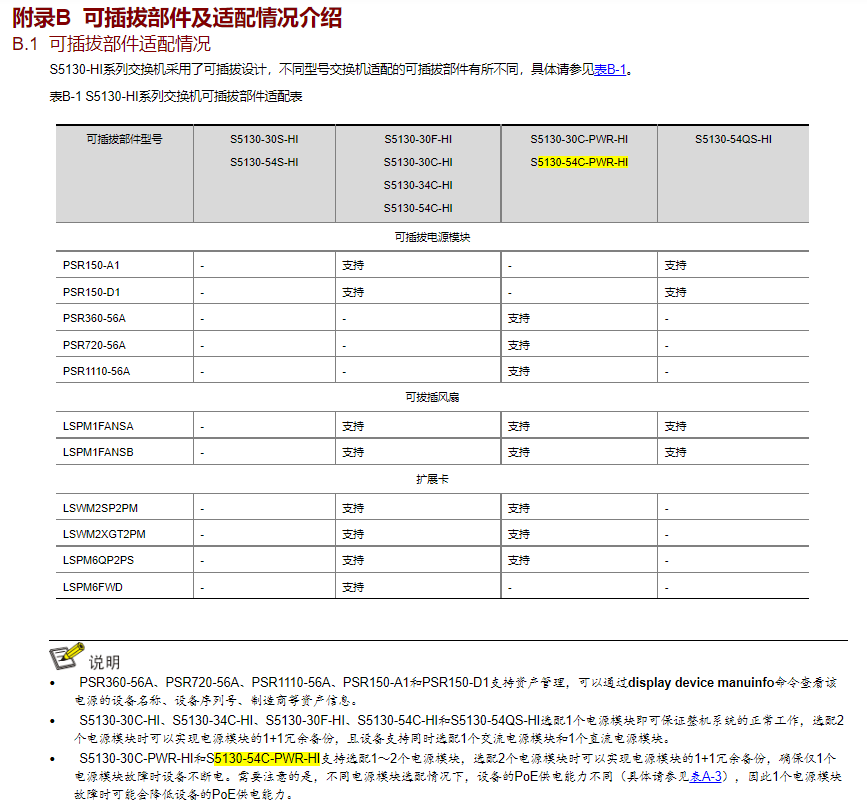Click 支持 for LSPM1FANSB under PWR-HI column

pyautogui.click(x=519, y=452)
